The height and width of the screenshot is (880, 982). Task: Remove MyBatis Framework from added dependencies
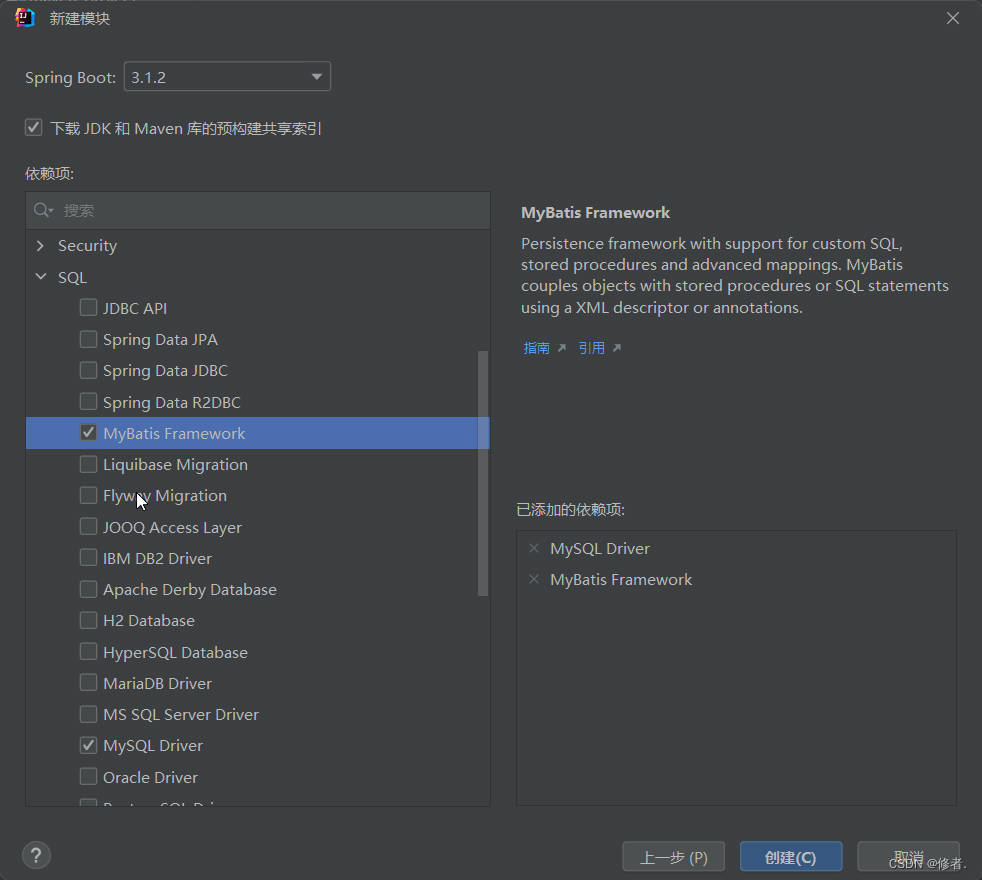pyautogui.click(x=534, y=579)
